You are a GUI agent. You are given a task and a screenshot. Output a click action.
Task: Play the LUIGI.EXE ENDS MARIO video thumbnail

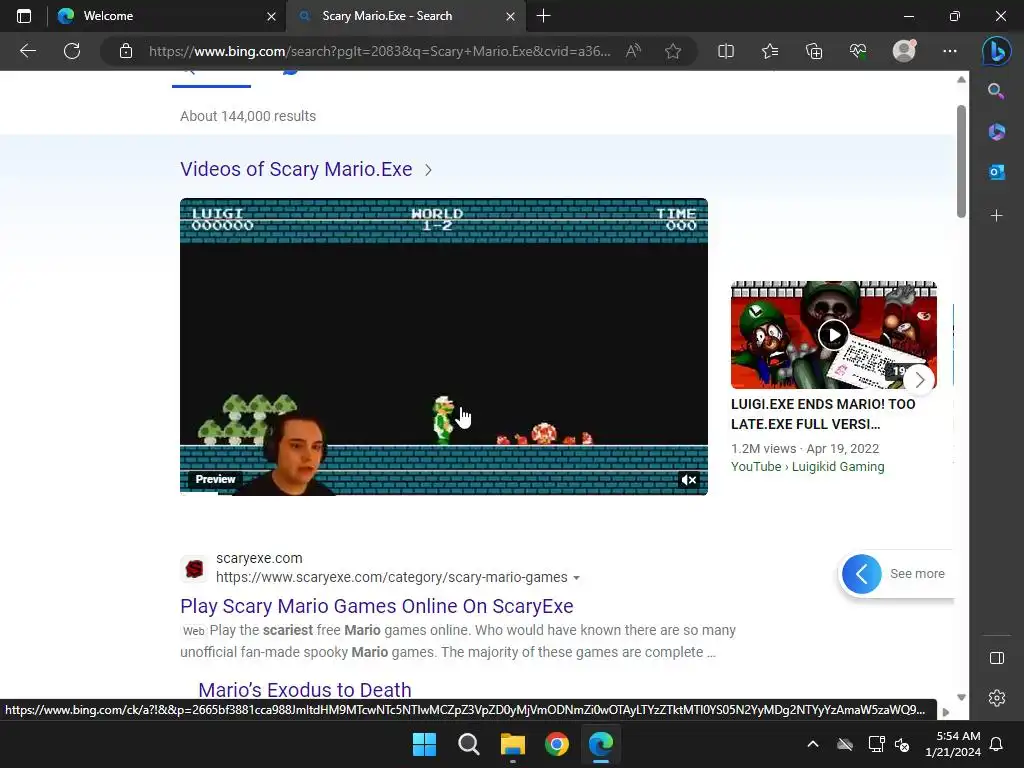click(x=834, y=335)
